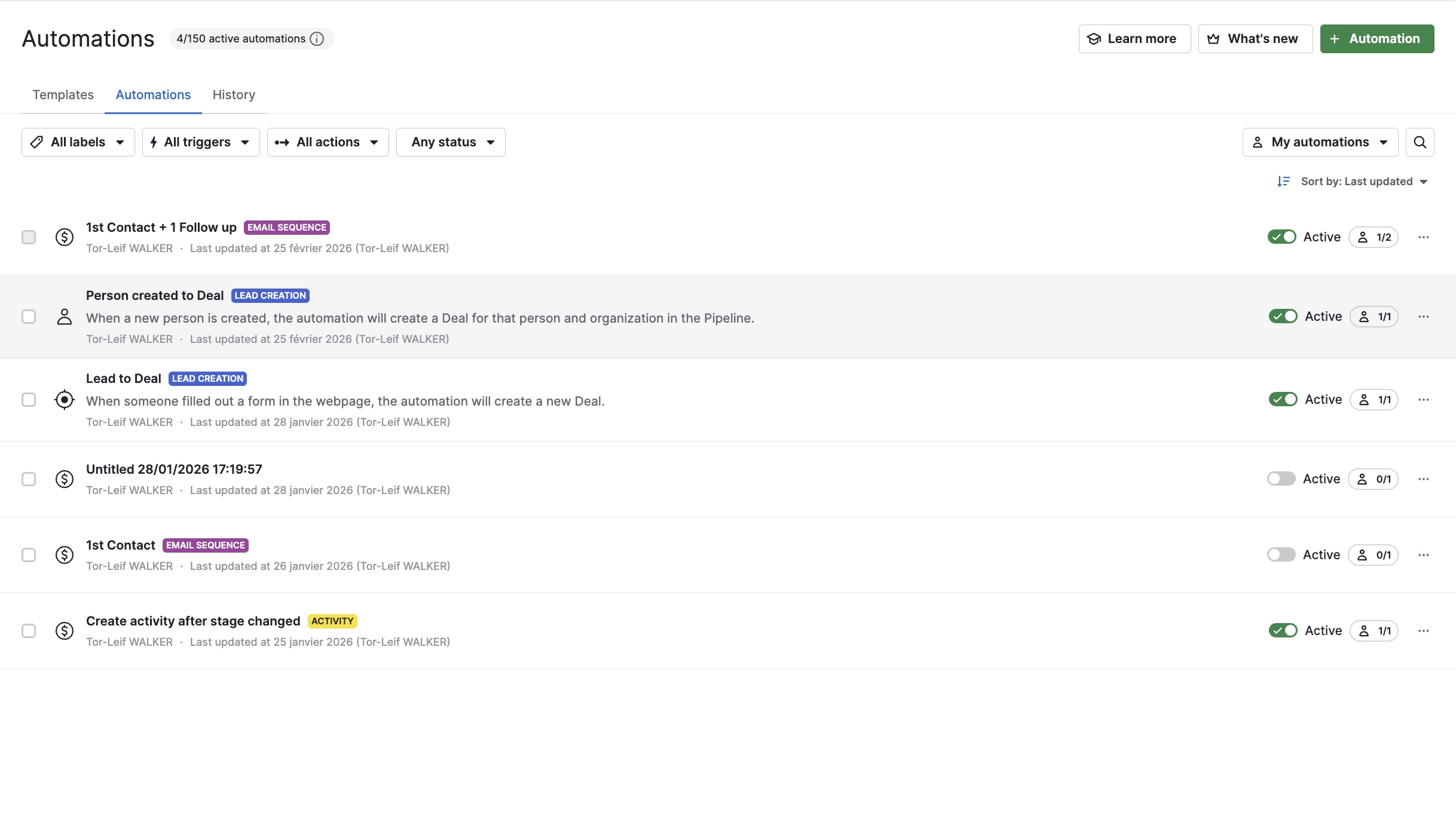Click the person icon of Person created to Deal

pyautogui.click(x=65, y=317)
